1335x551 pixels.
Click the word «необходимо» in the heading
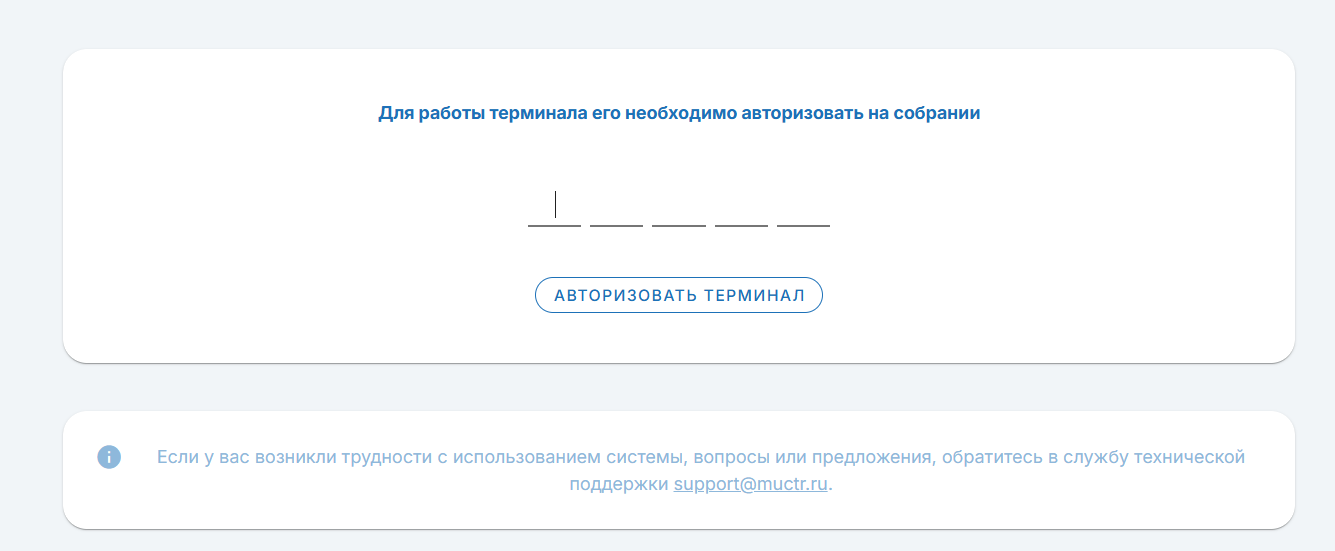[x=681, y=114]
